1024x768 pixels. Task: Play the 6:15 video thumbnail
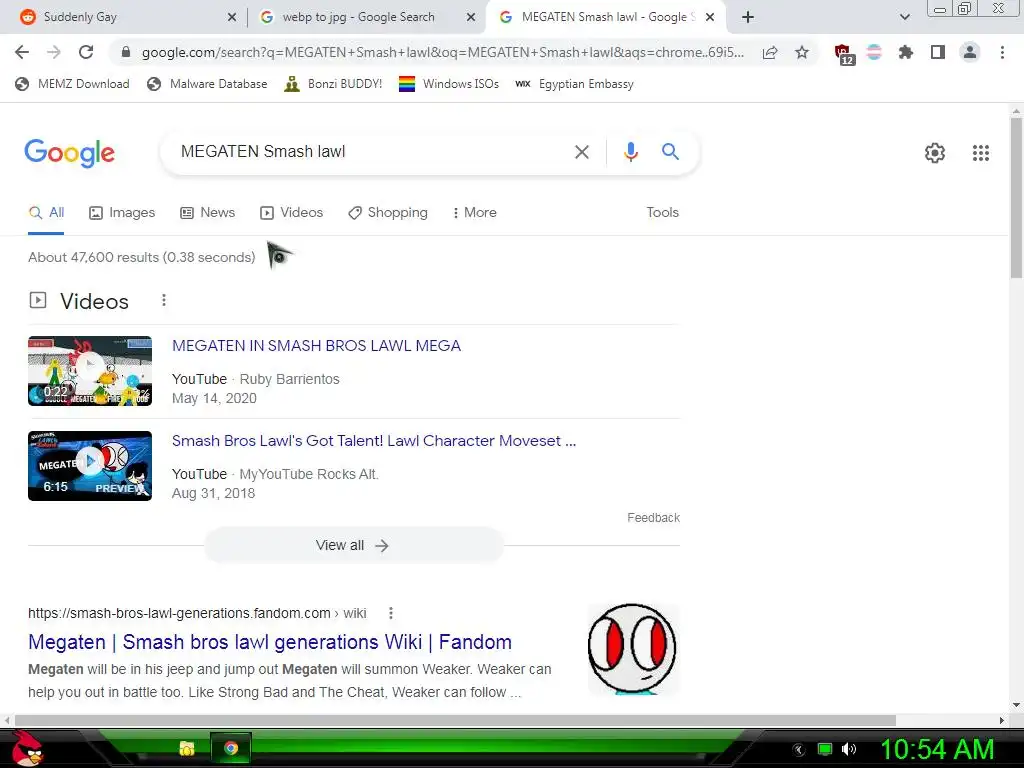90,466
